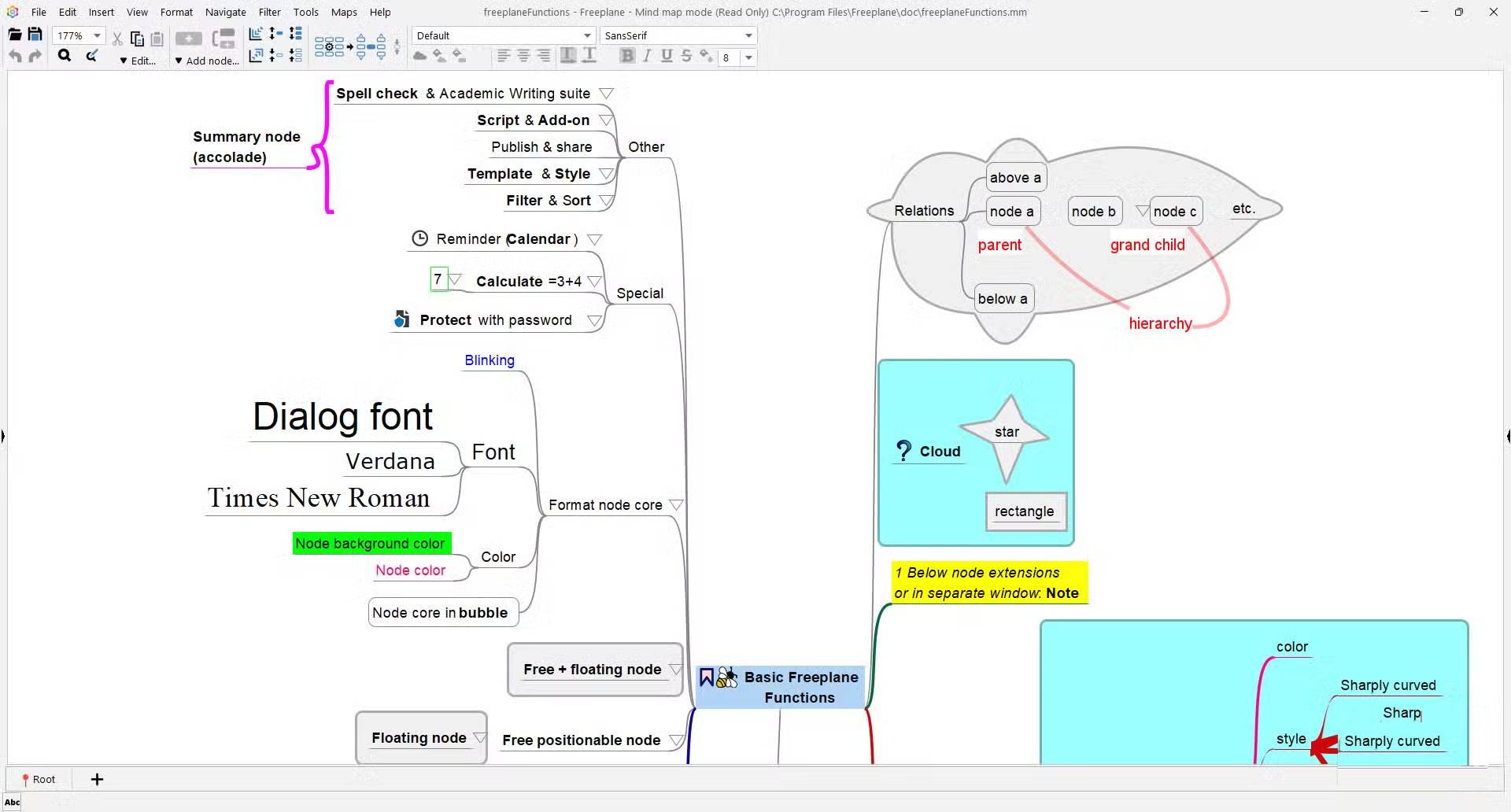The image size is (1511, 812).
Task: Toggle underline formatting button
Action: click(667, 56)
